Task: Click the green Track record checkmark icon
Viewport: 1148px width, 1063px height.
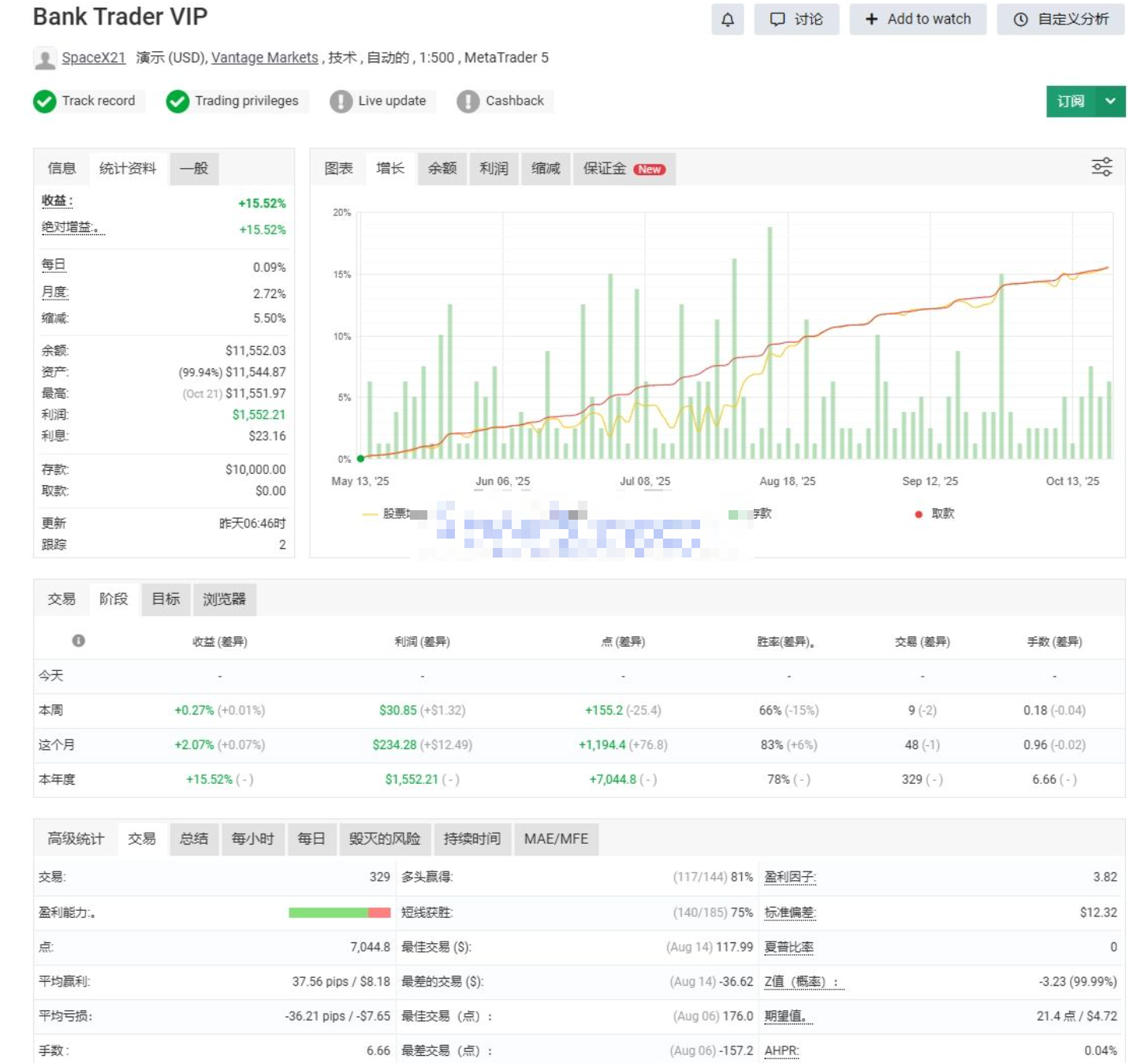Action: tap(45, 101)
